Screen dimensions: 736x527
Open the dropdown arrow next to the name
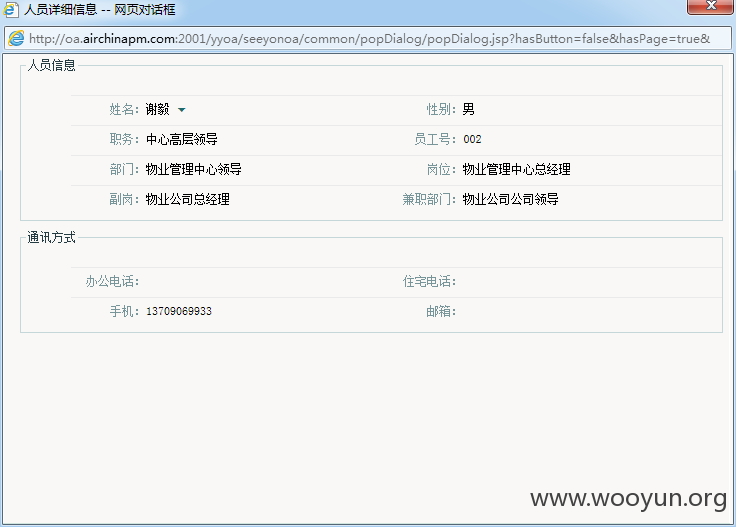click(182, 110)
